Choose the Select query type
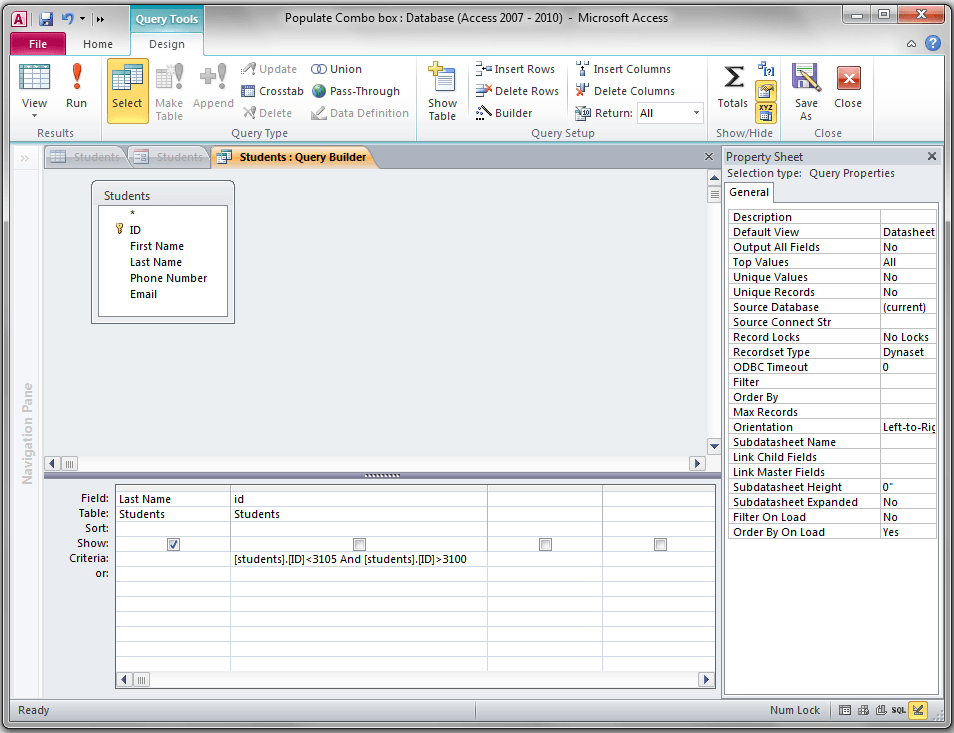 coord(127,91)
